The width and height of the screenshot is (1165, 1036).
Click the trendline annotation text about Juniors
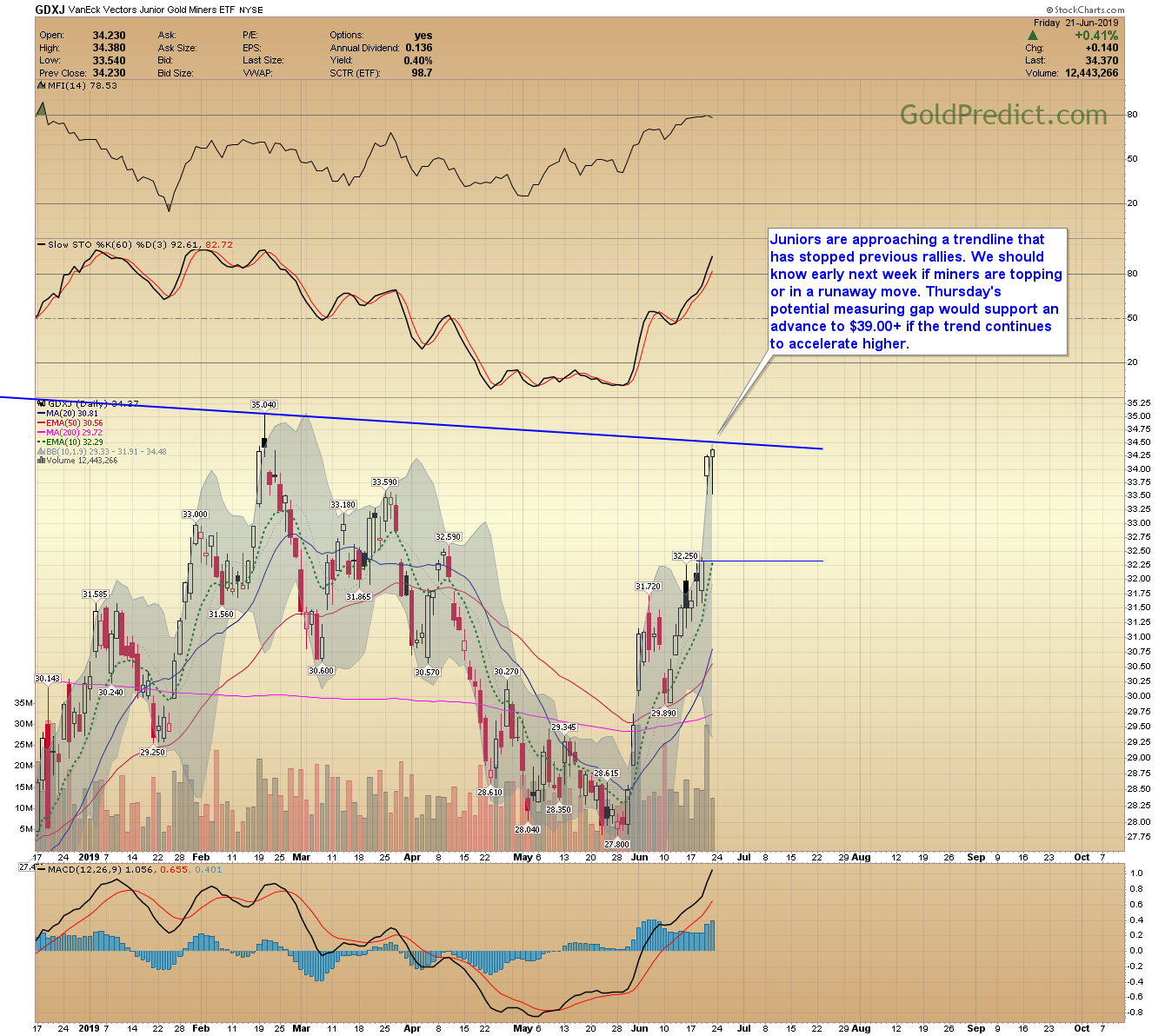click(x=916, y=292)
